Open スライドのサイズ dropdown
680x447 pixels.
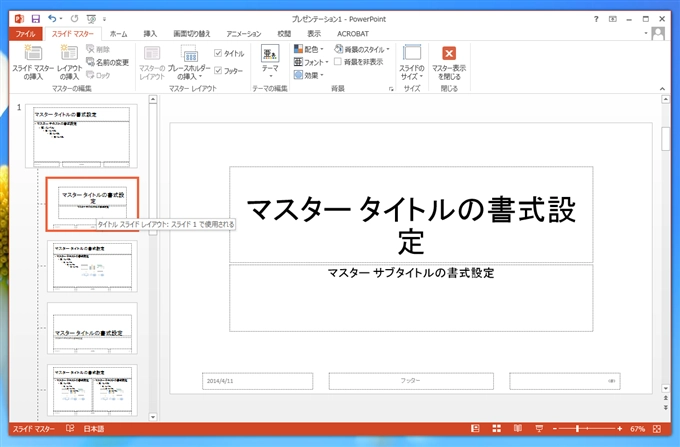(x=412, y=62)
